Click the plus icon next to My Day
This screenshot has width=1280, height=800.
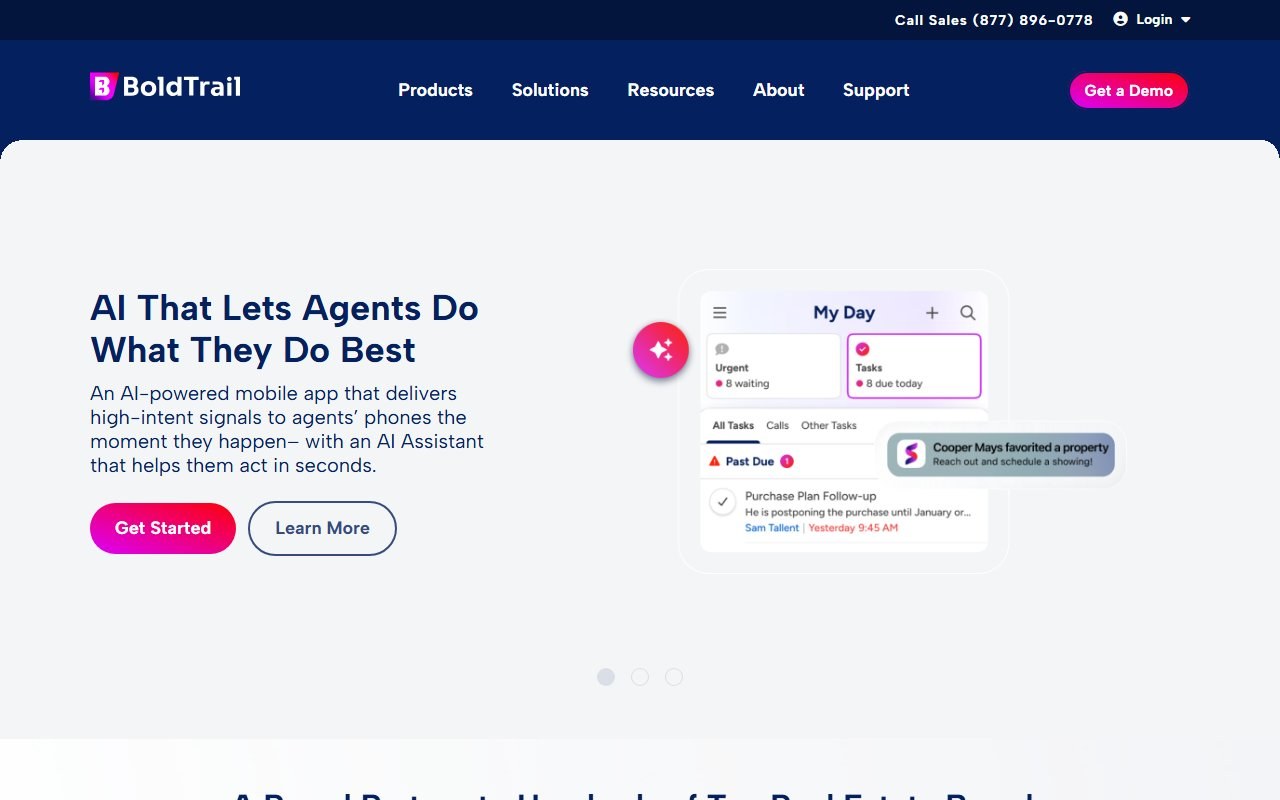932,312
